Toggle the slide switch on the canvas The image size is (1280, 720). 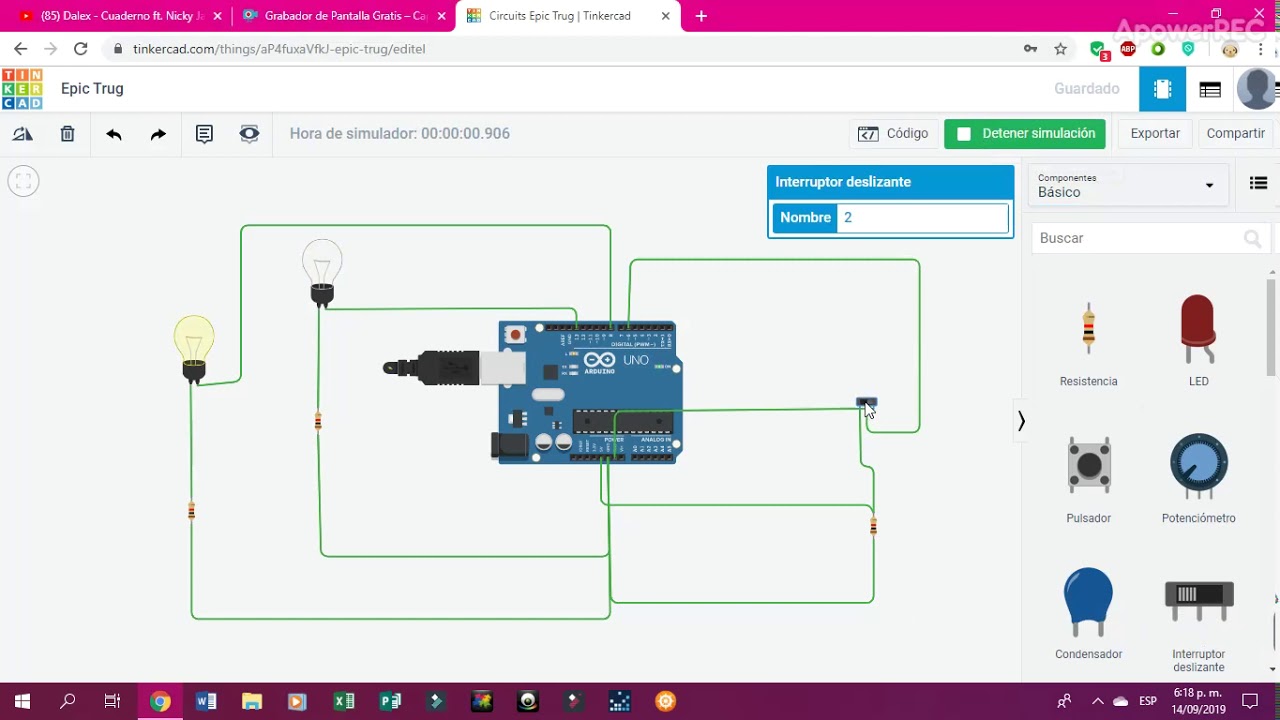click(866, 403)
